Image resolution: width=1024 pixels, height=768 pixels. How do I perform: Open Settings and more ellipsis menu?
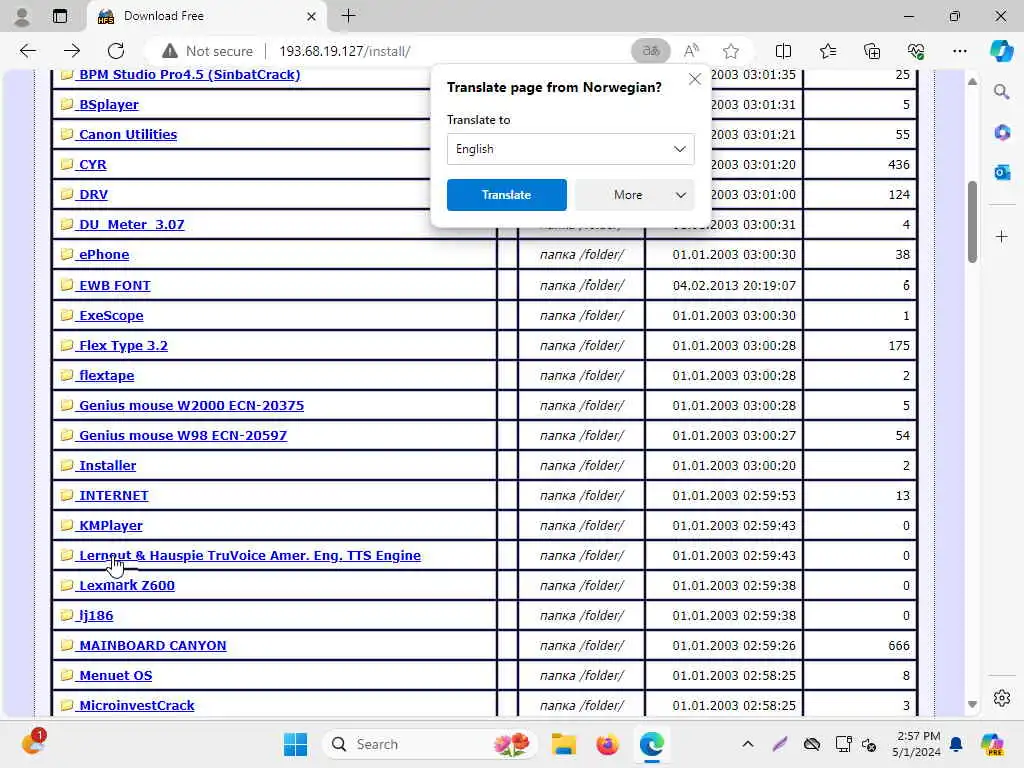[959, 51]
